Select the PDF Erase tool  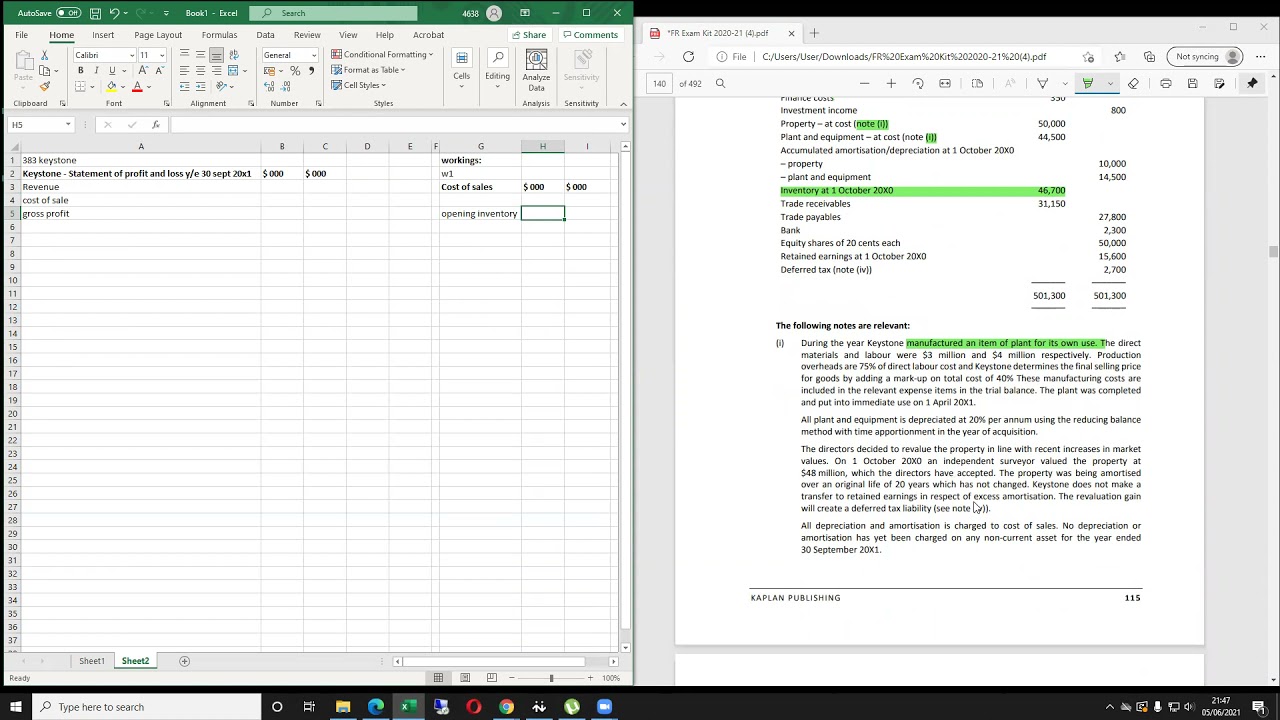coord(1133,83)
